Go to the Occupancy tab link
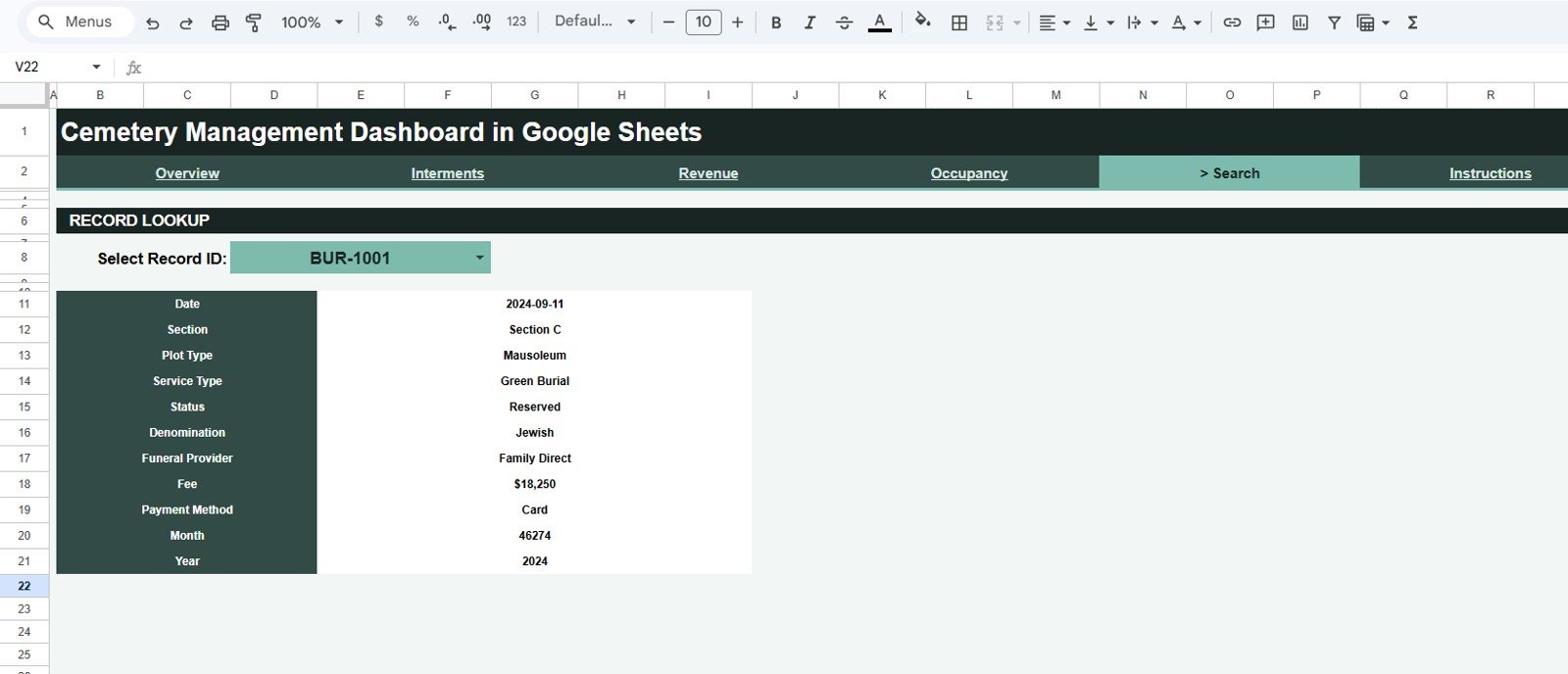Image resolution: width=1568 pixels, height=674 pixels. [969, 173]
